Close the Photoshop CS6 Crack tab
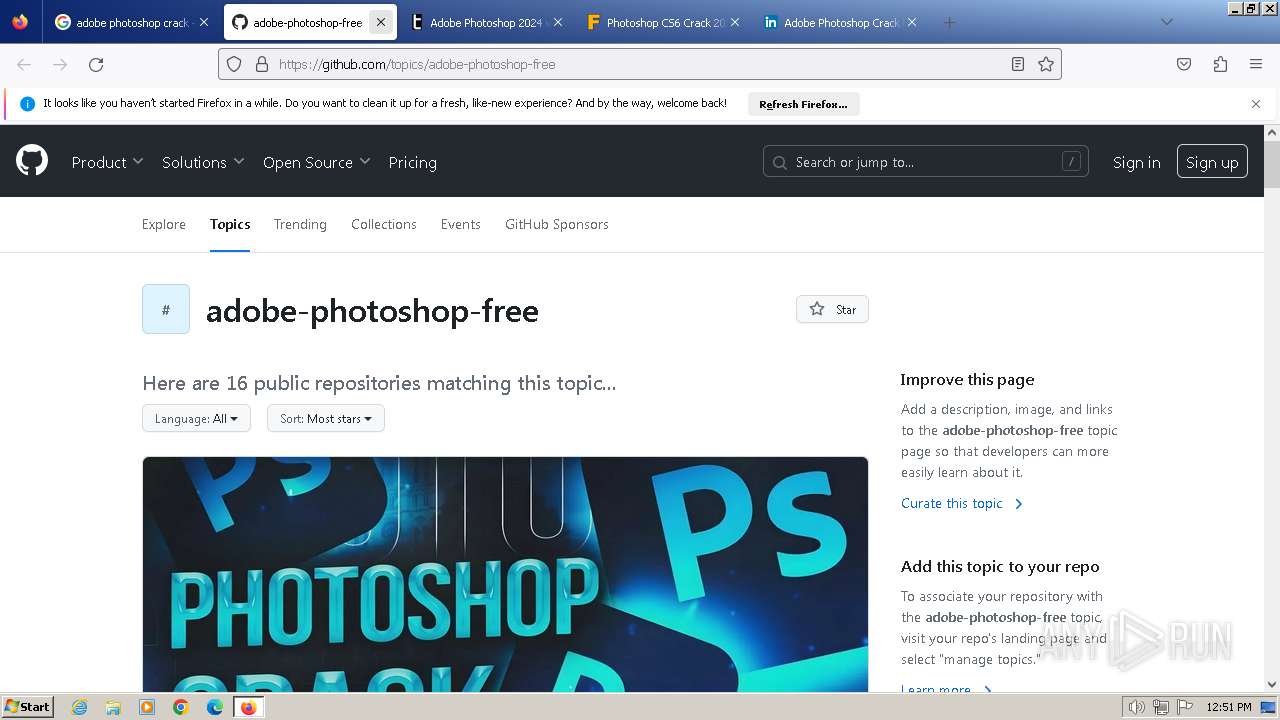 click(735, 22)
